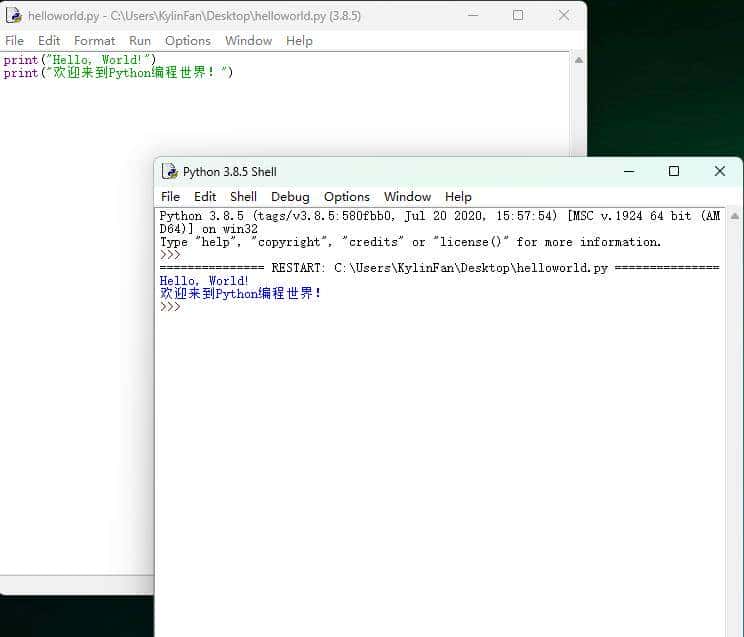
Task: Close the helloworld.py editor window
Action: (564, 16)
